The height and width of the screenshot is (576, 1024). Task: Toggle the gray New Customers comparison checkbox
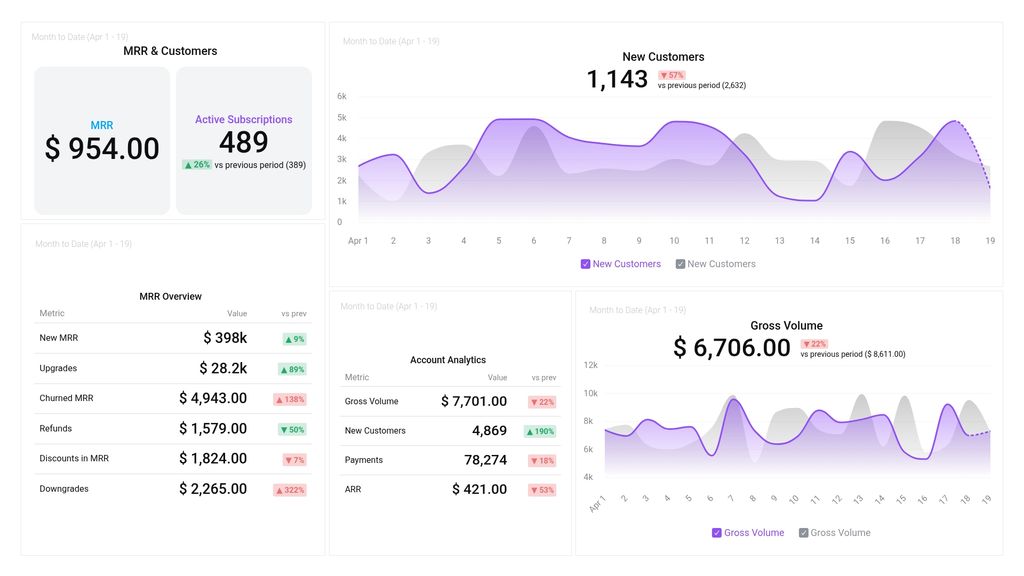point(680,263)
